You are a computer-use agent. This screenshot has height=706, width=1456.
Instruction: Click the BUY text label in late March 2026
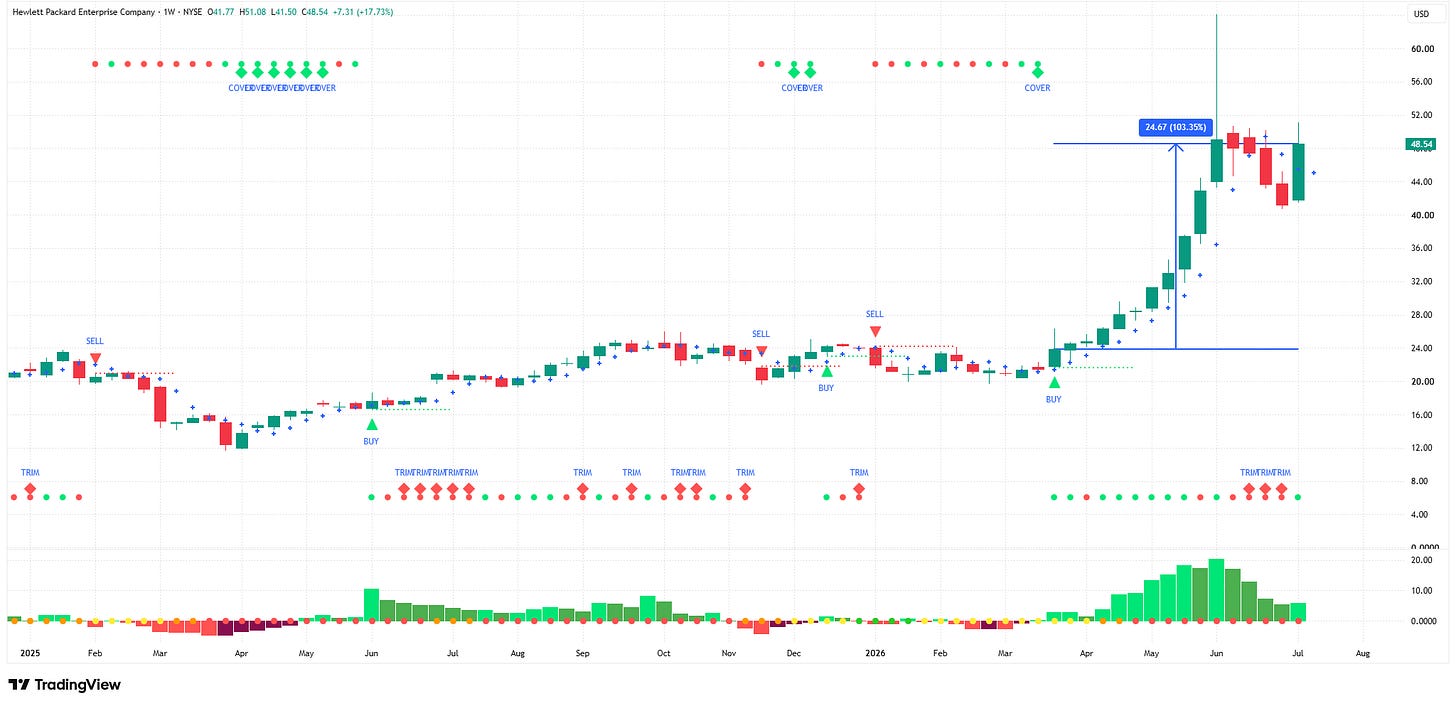(1053, 399)
